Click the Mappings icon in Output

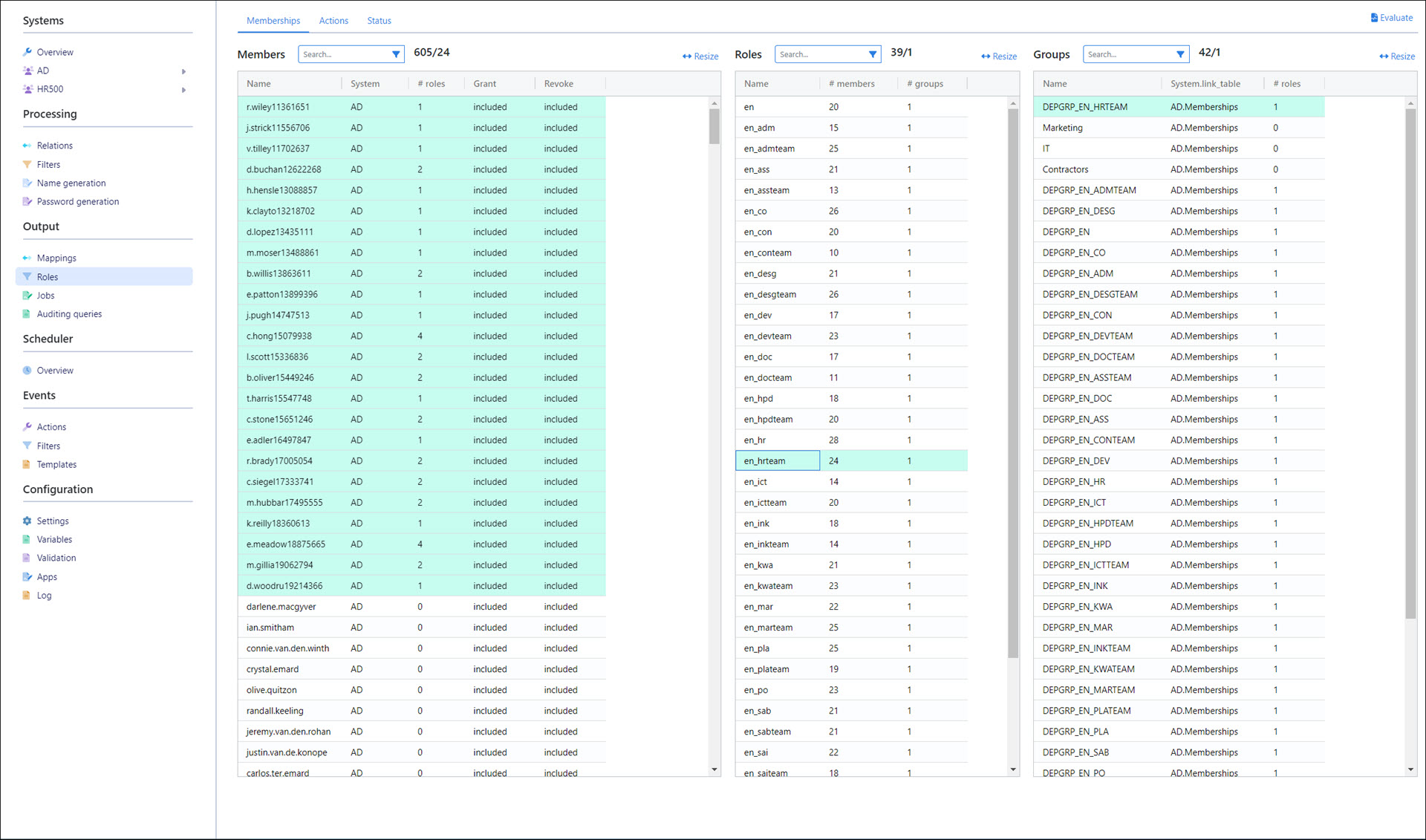point(27,258)
